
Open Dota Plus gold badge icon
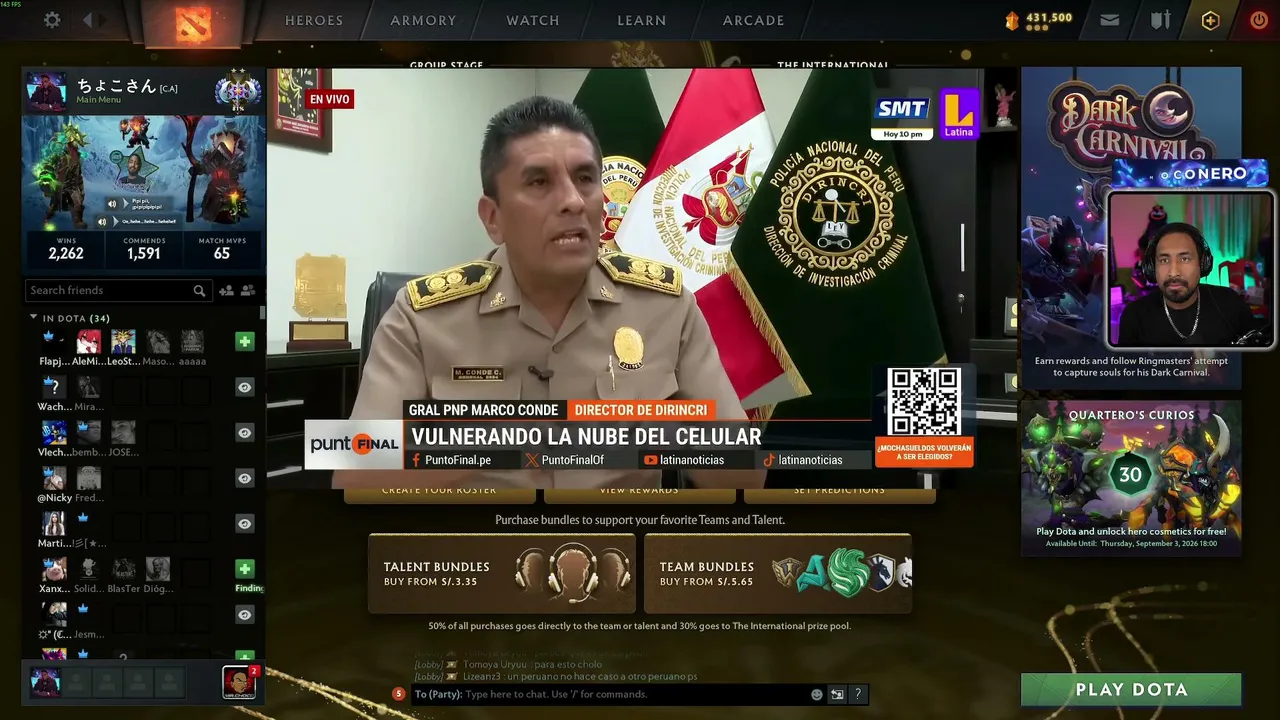point(1210,20)
